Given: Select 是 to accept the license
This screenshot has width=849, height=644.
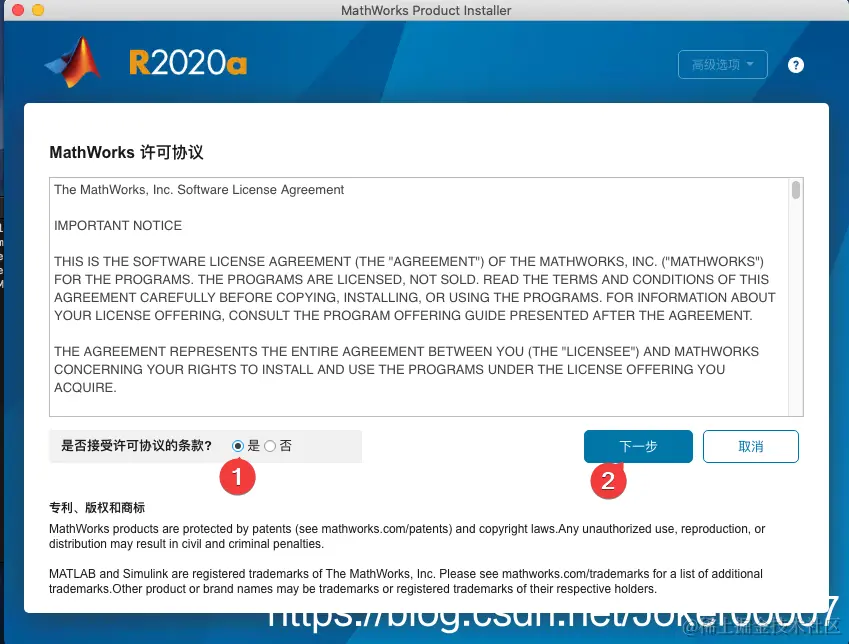Looking at the screenshot, I should point(237,446).
